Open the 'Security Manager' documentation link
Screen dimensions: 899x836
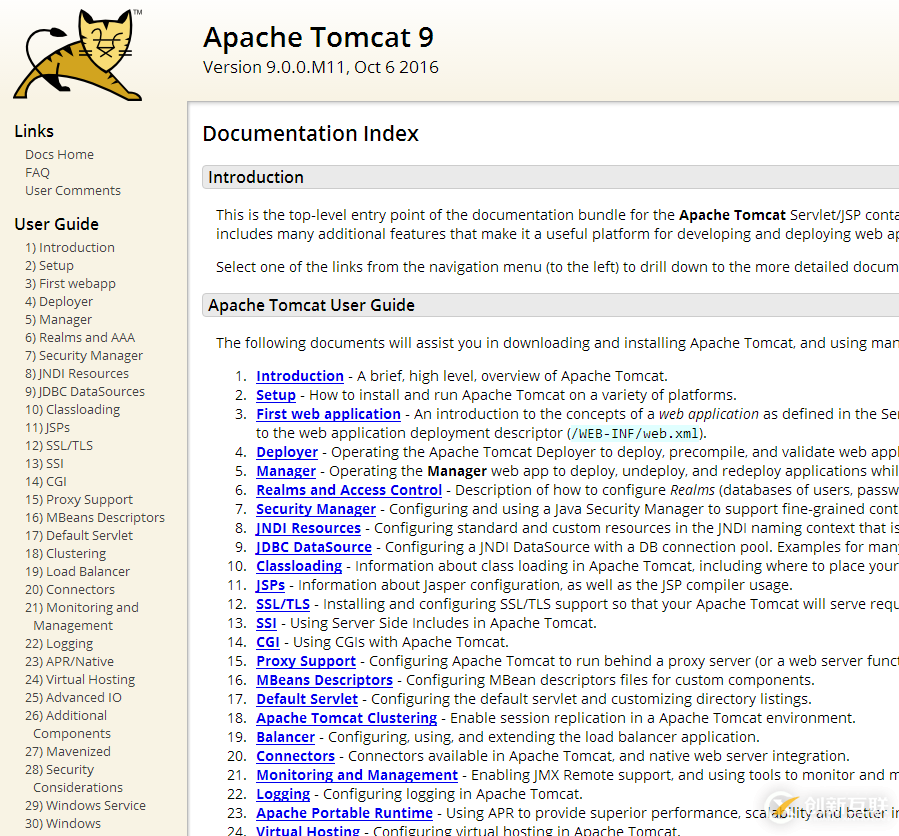pyautogui.click(x=315, y=509)
